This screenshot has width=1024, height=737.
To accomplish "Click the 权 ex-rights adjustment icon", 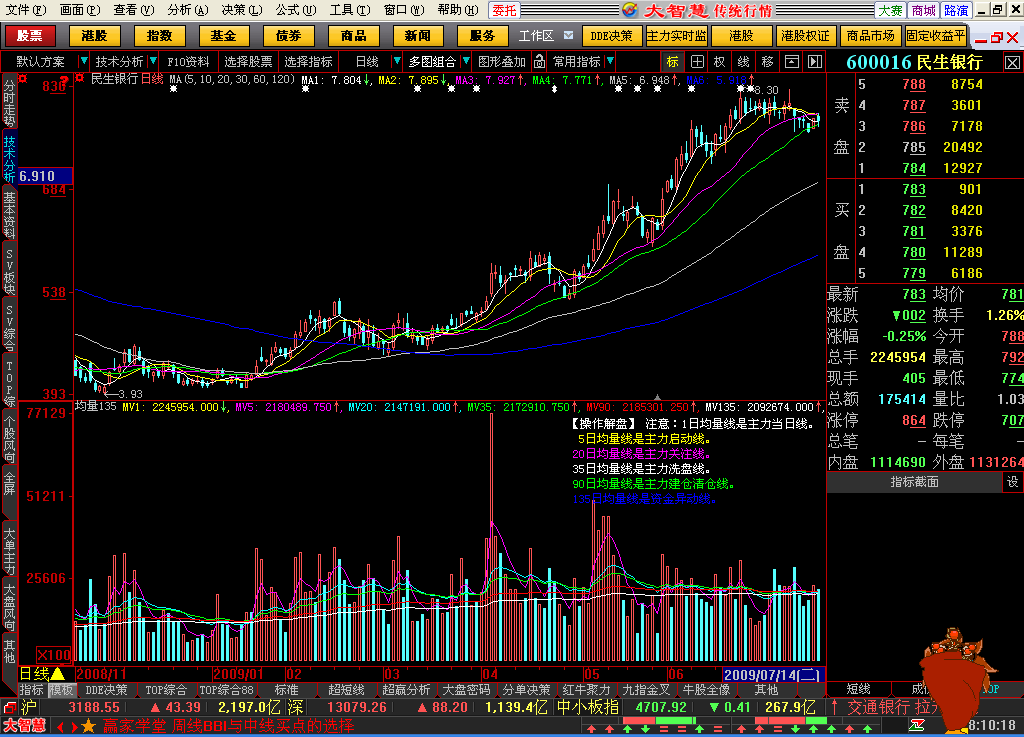I will coord(720,62).
